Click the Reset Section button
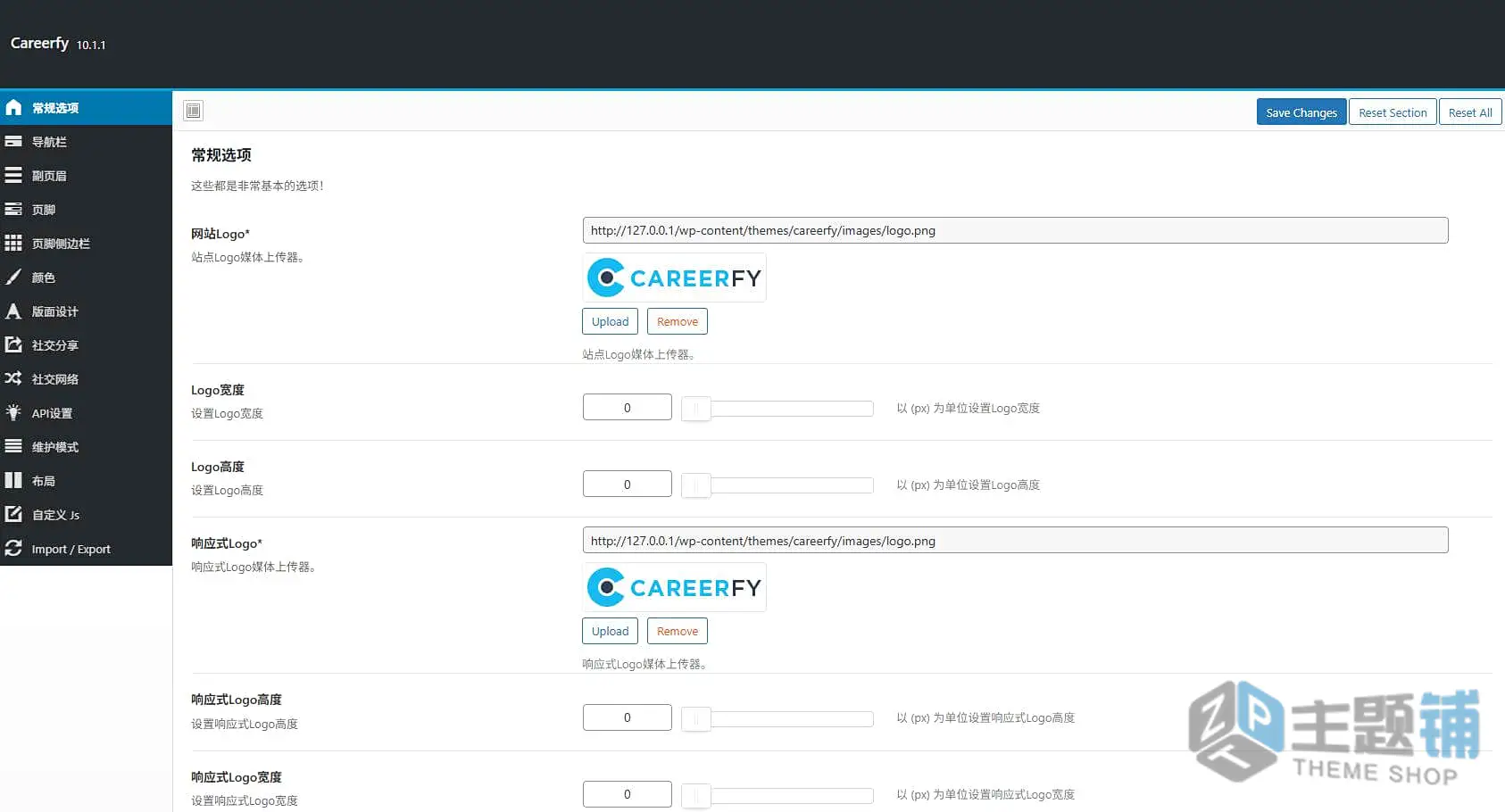This screenshot has height=812, width=1505. 1393,112
